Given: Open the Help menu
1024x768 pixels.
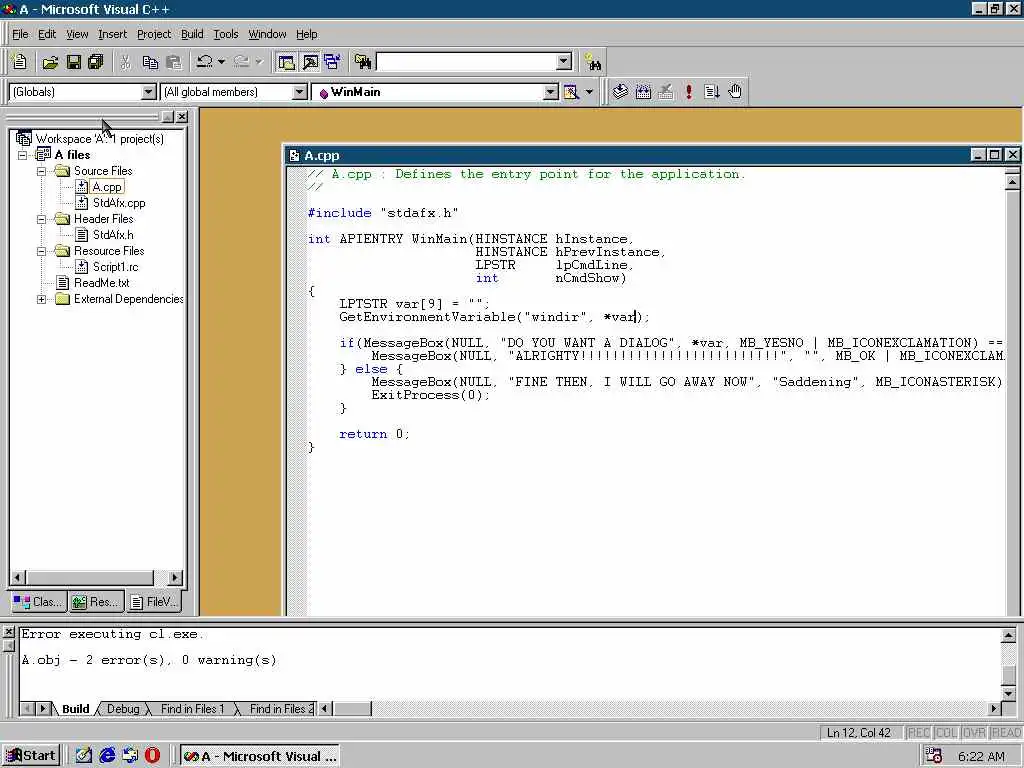Looking at the screenshot, I should coord(307,34).
